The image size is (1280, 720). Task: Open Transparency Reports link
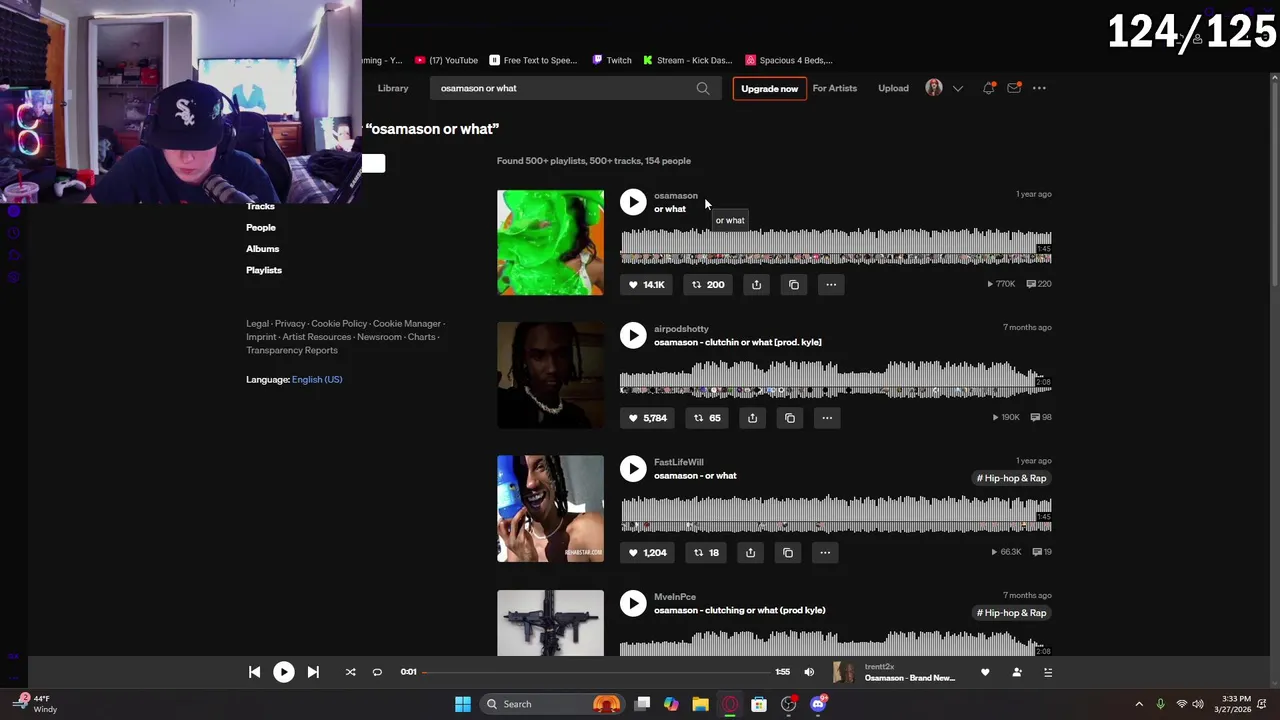pyautogui.click(x=292, y=350)
